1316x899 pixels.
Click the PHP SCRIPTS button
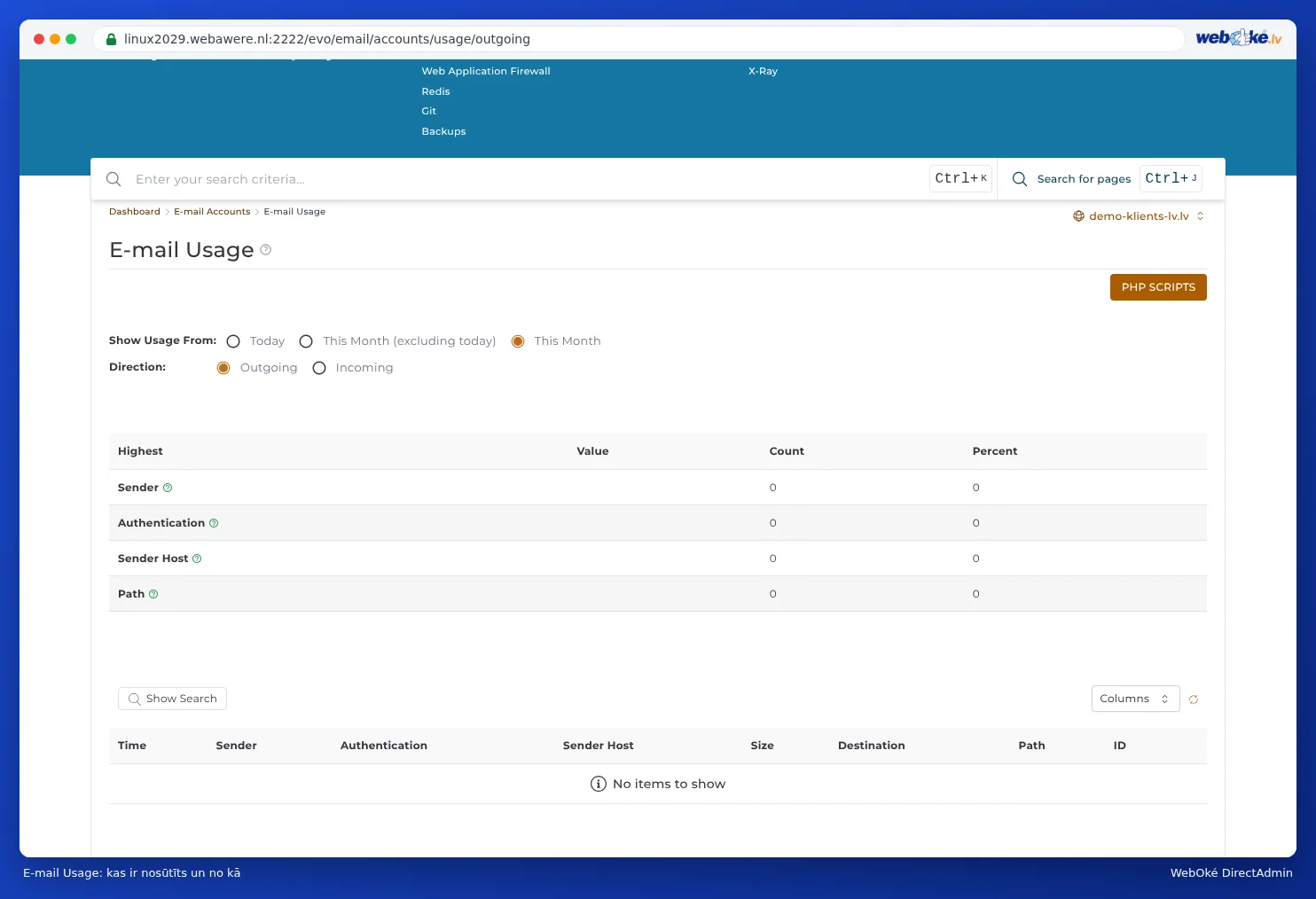1158,287
